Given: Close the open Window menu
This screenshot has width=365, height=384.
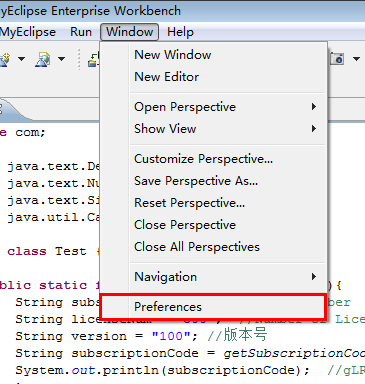Looking at the screenshot, I should click(129, 32).
